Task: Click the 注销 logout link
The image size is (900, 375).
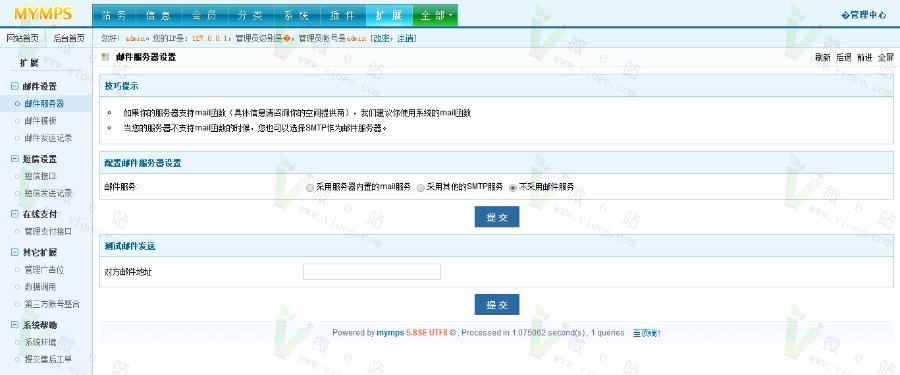Action: pos(405,38)
